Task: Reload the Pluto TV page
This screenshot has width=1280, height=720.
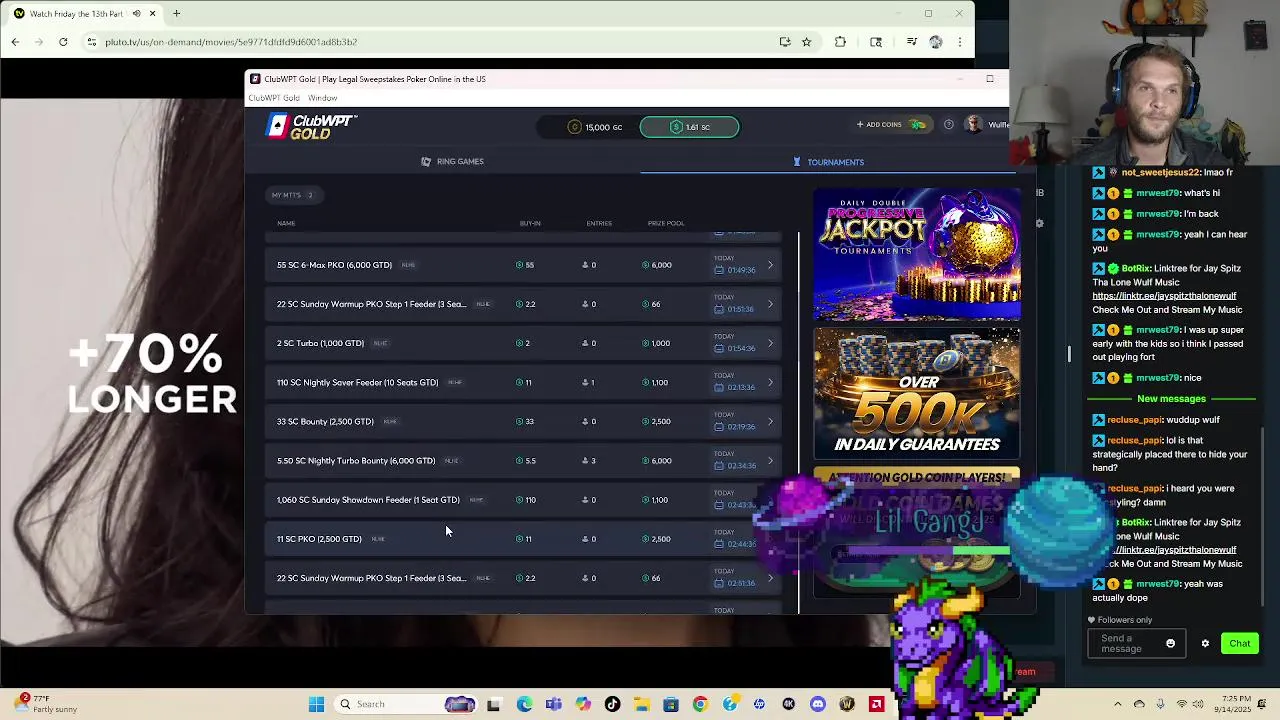Action: pyautogui.click(x=63, y=42)
